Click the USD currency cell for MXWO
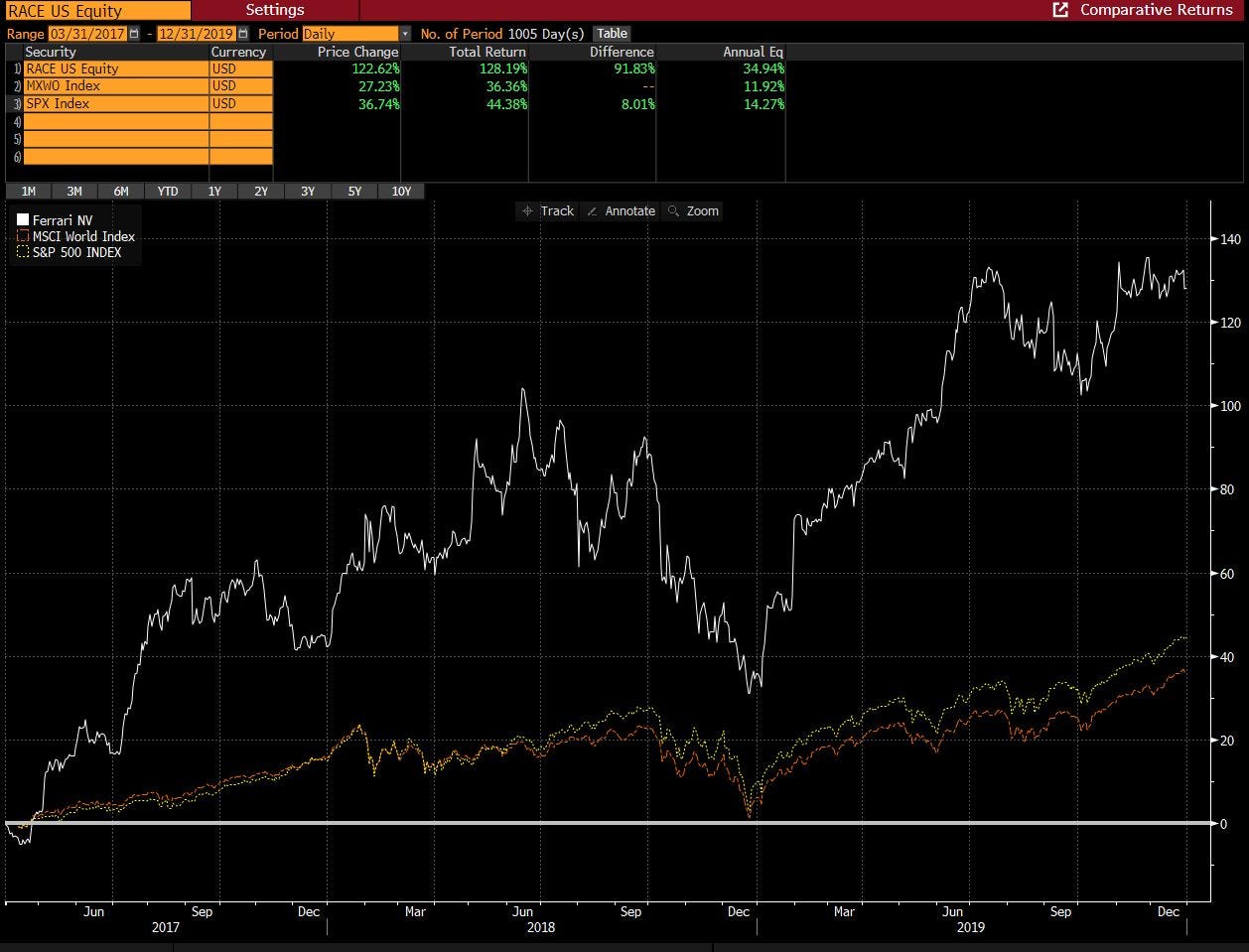This screenshot has width=1249, height=952. [240, 86]
